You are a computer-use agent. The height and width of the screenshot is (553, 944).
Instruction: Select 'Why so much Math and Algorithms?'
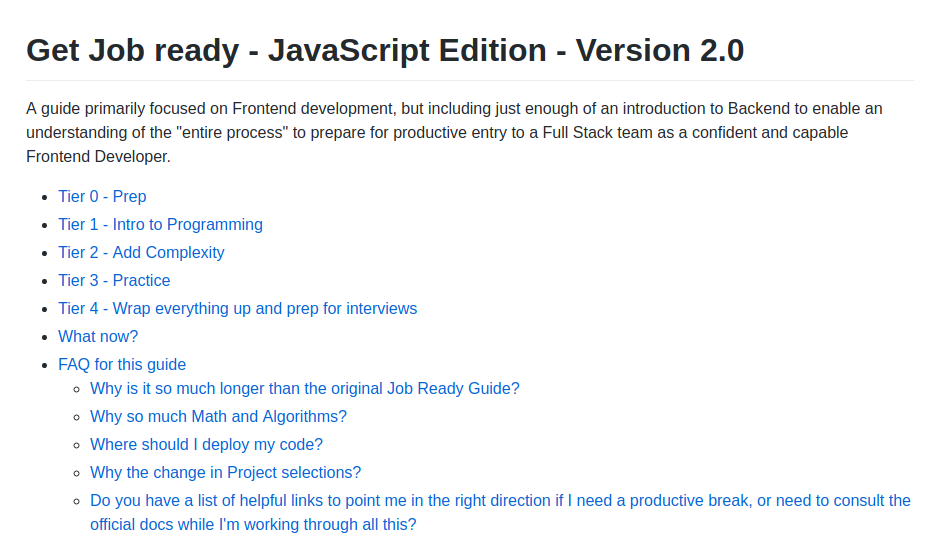[218, 417]
